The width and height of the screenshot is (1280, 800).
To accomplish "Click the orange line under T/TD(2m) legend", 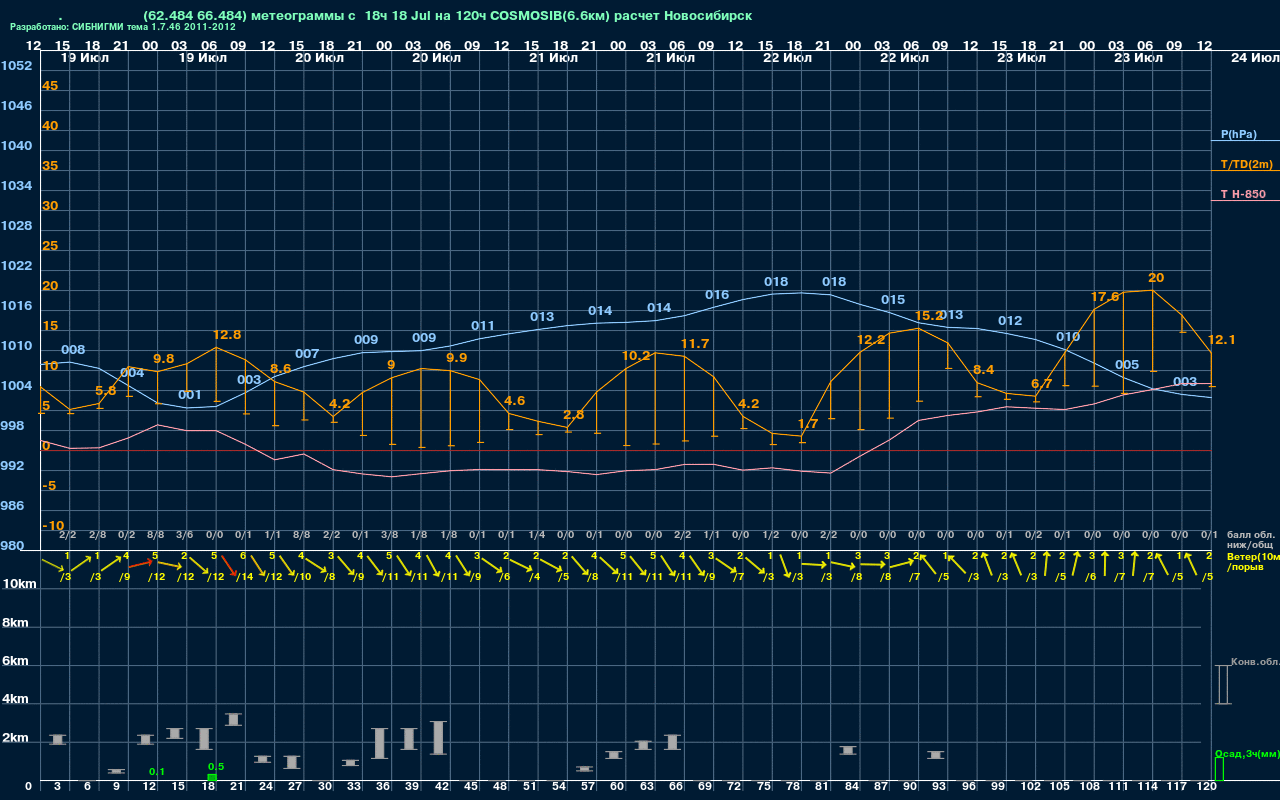I will click(x=1245, y=171).
